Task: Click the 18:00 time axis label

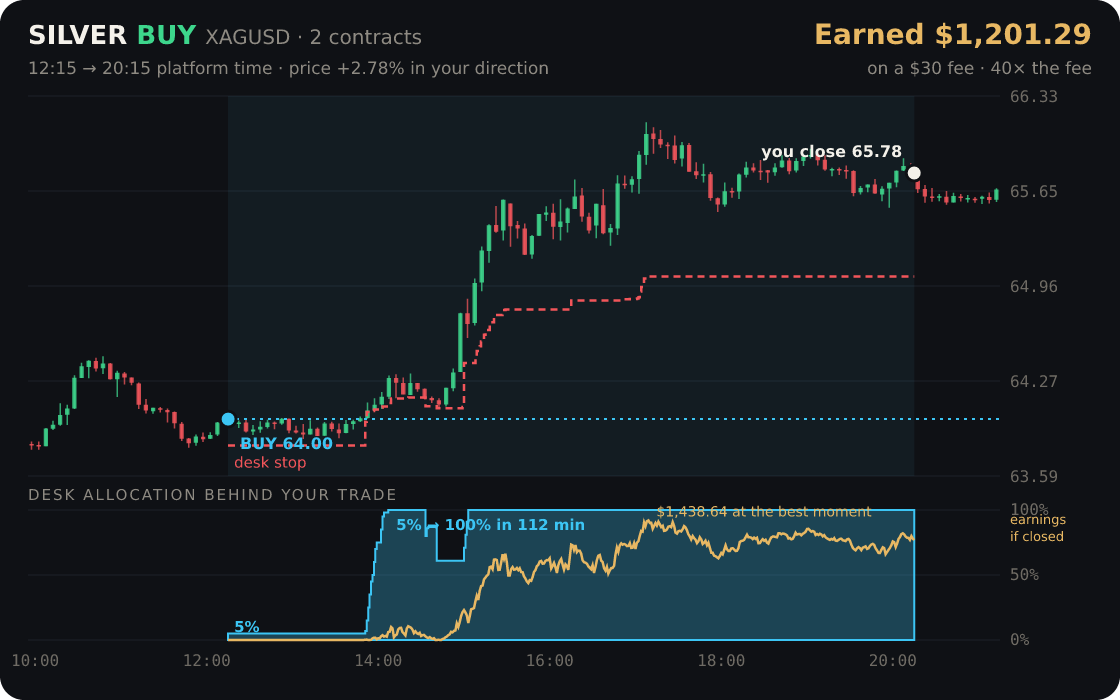Action: [x=721, y=661]
